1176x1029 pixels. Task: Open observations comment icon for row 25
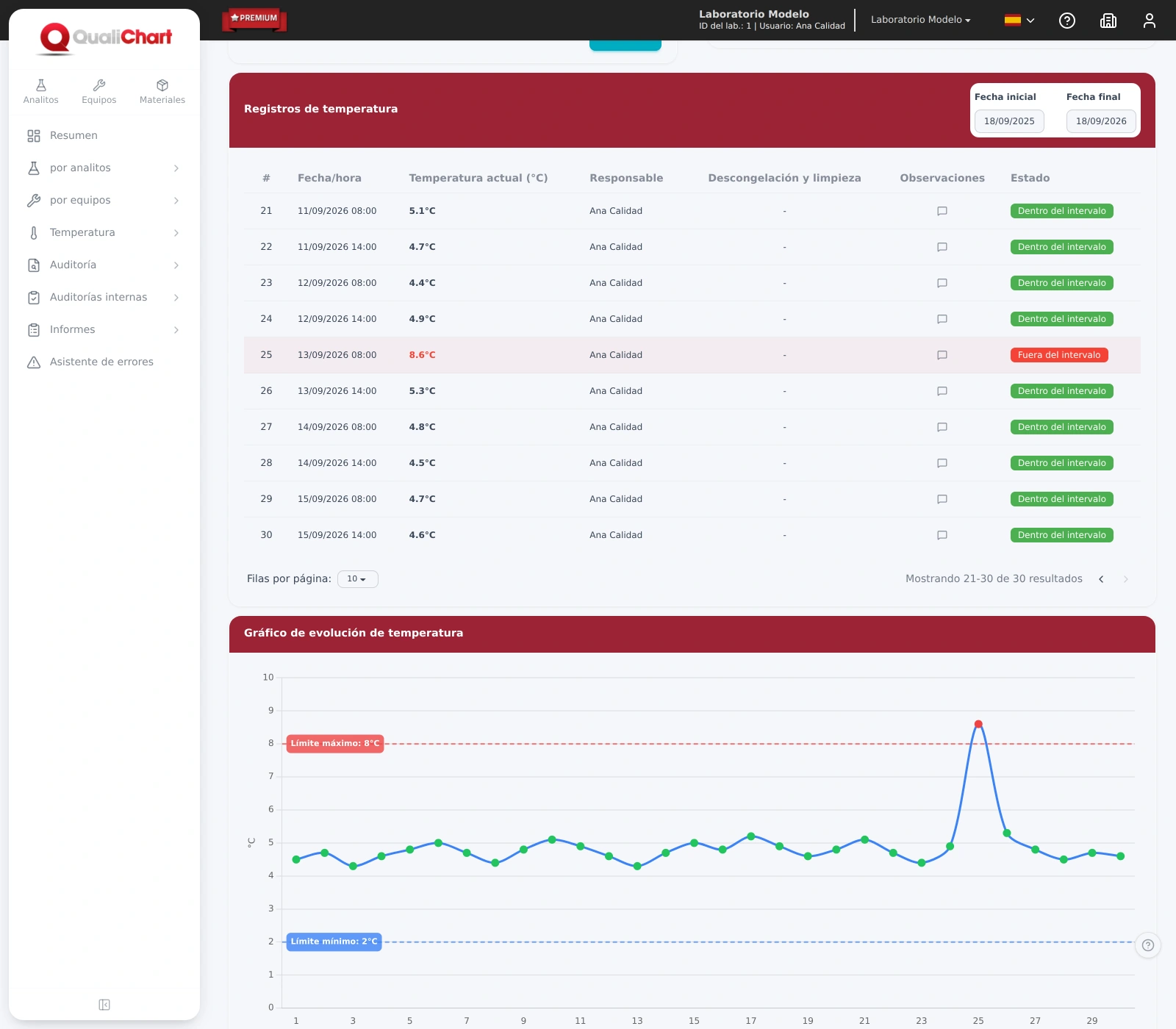tap(942, 355)
